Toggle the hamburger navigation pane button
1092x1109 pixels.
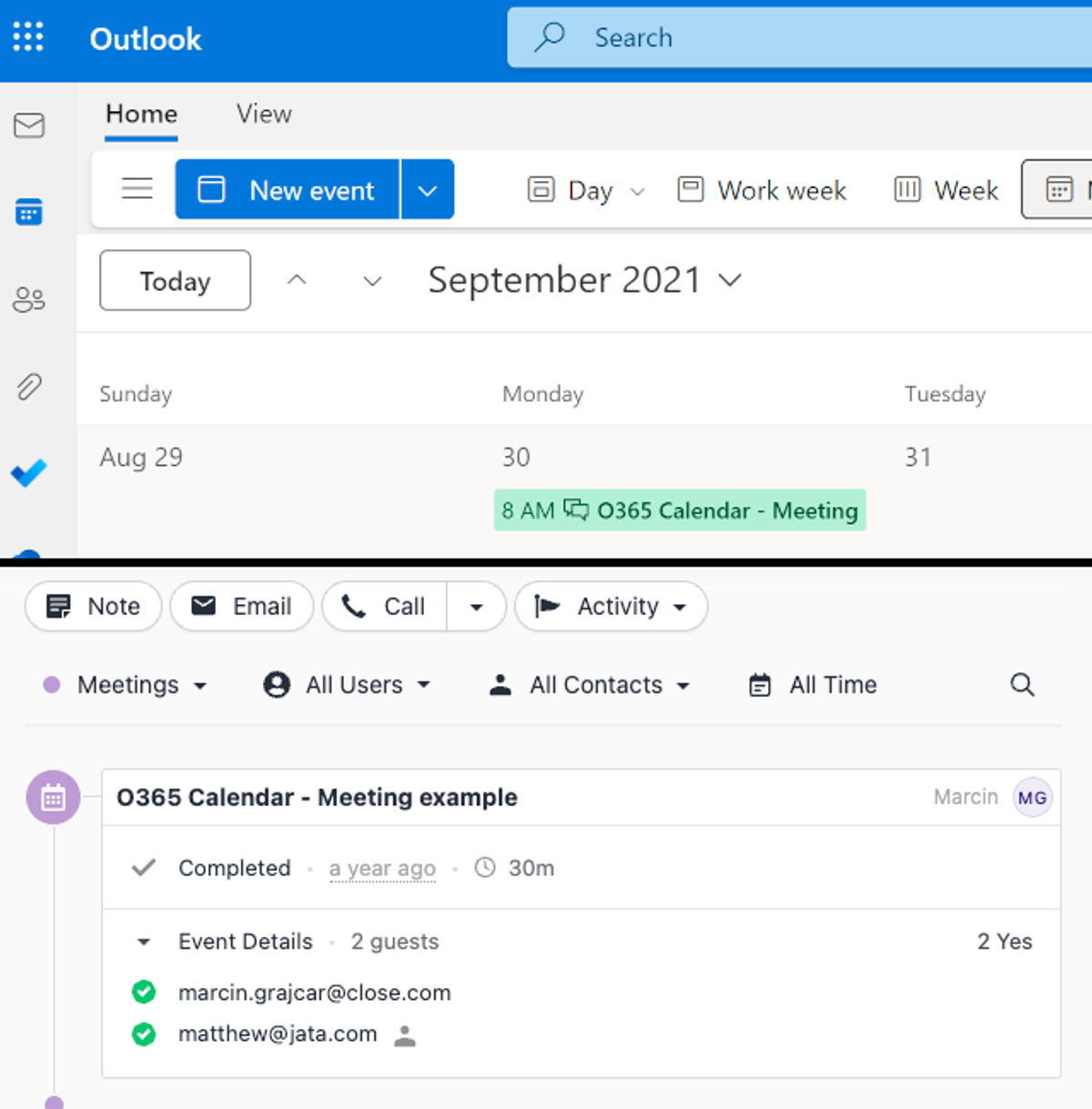pyautogui.click(x=137, y=189)
